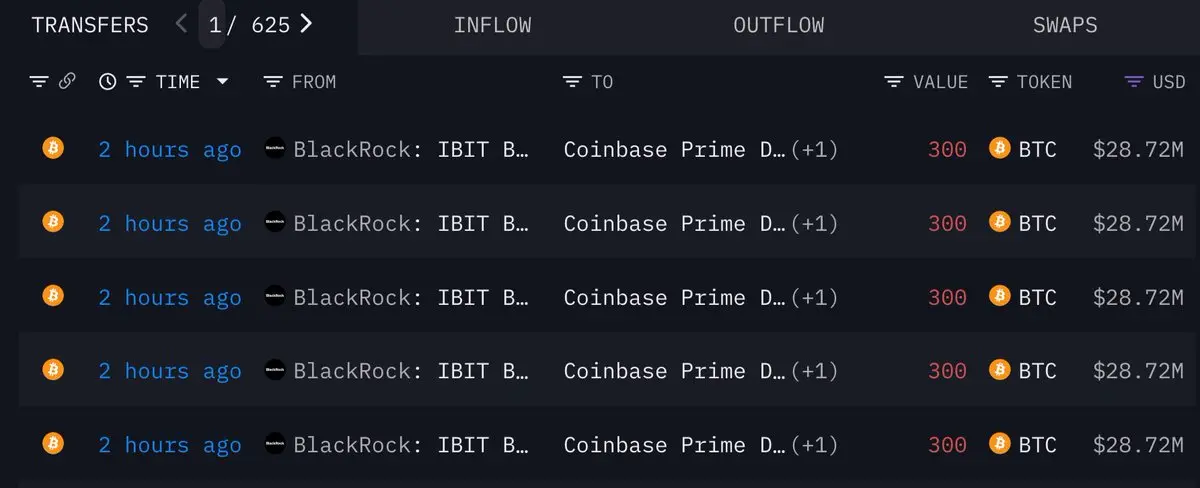Image resolution: width=1200 pixels, height=488 pixels.
Task: Click the page number input field
Action: tap(212, 25)
